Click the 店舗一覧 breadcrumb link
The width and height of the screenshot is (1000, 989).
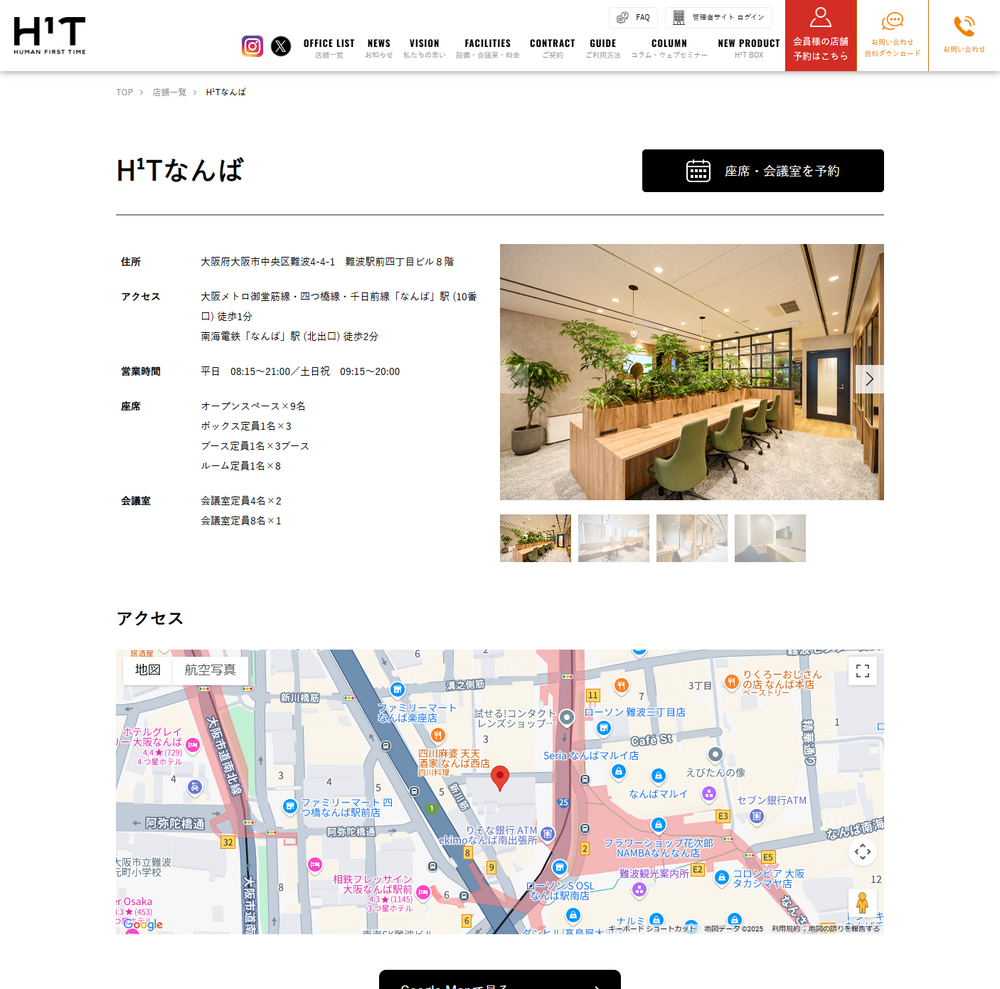coord(169,92)
